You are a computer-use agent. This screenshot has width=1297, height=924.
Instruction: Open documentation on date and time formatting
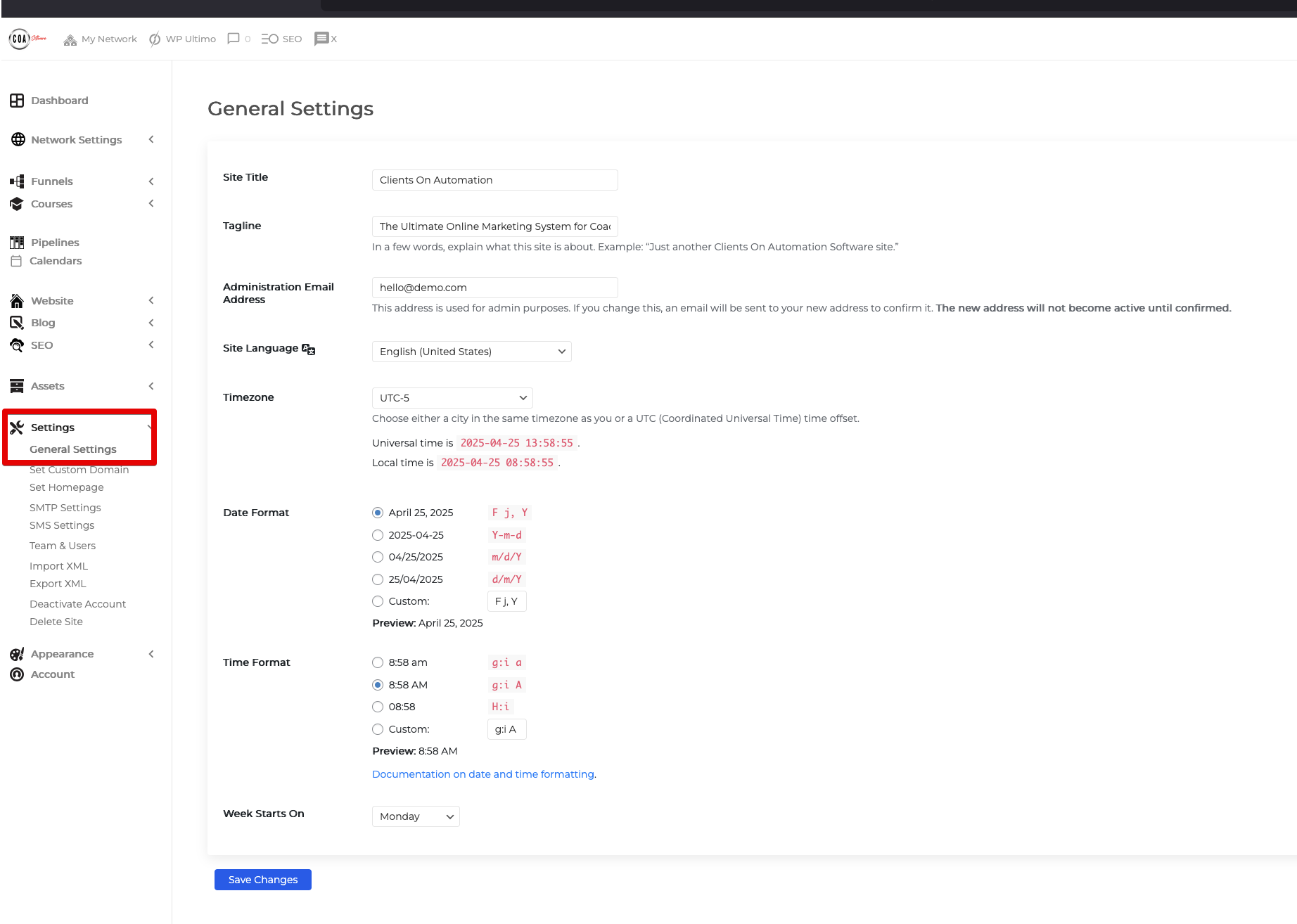[483, 774]
